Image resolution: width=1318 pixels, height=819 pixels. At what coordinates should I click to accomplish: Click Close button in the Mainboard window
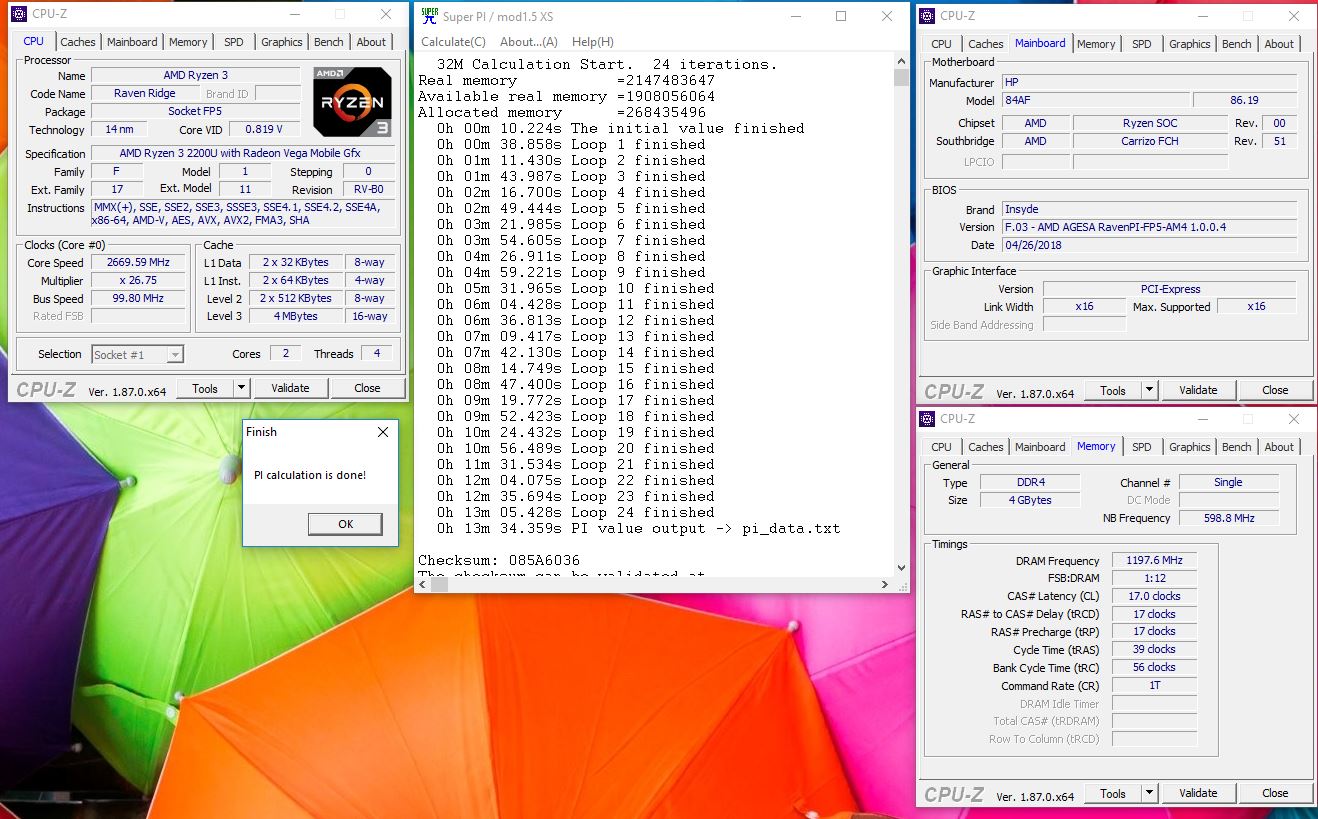[1275, 391]
